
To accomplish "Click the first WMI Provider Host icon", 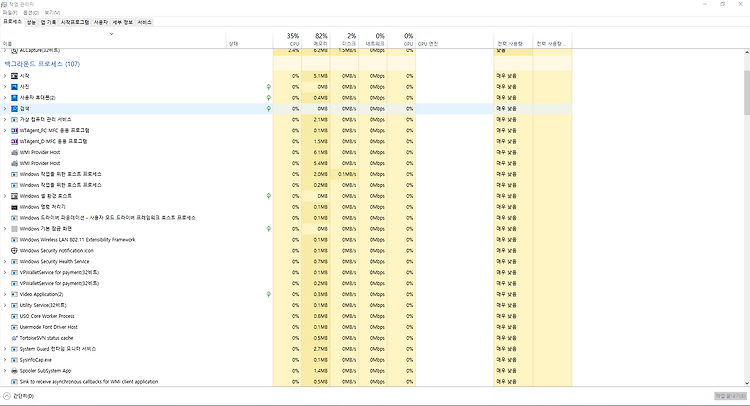I will pyautogui.click(x=14, y=153).
